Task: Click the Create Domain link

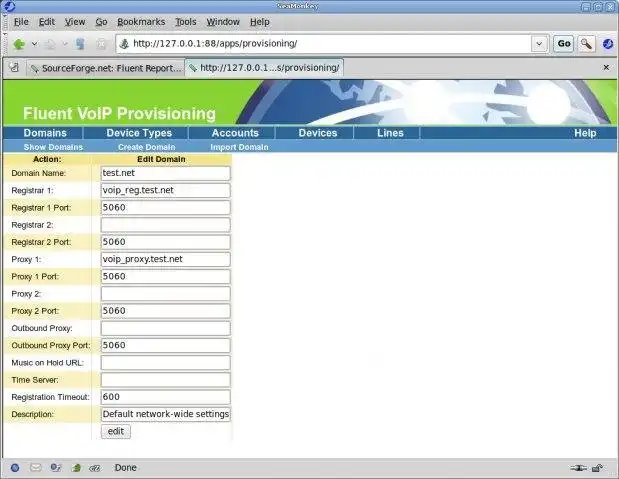Action: point(146,147)
